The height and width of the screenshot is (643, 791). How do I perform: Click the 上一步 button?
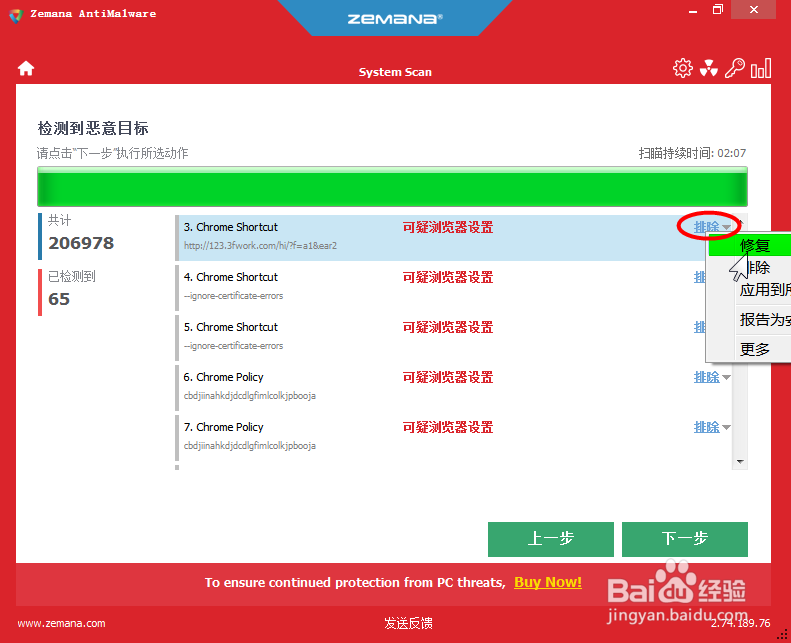[551, 539]
